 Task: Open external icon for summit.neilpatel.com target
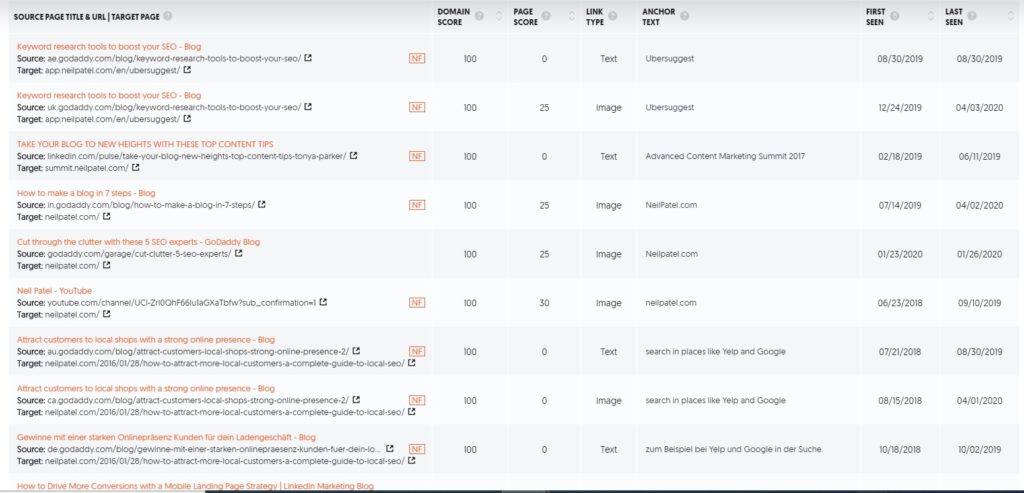(135, 168)
